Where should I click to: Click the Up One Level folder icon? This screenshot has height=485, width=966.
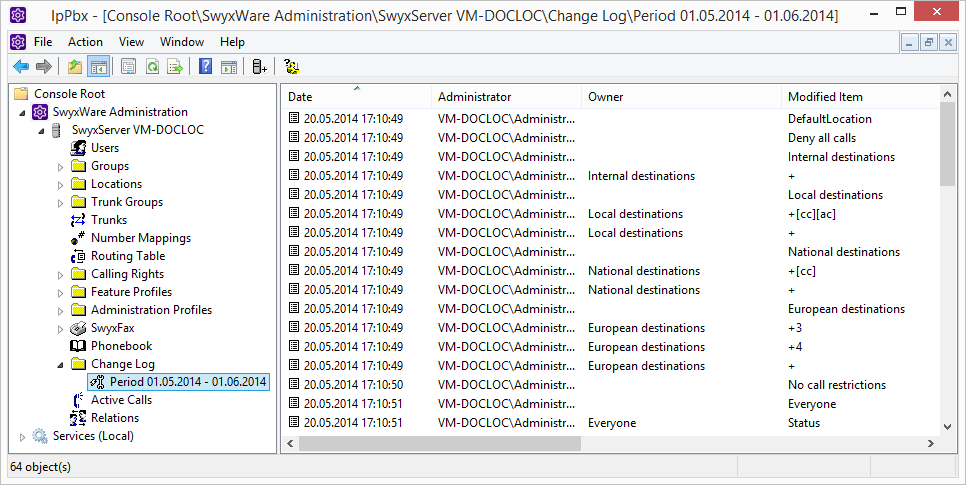75,67
